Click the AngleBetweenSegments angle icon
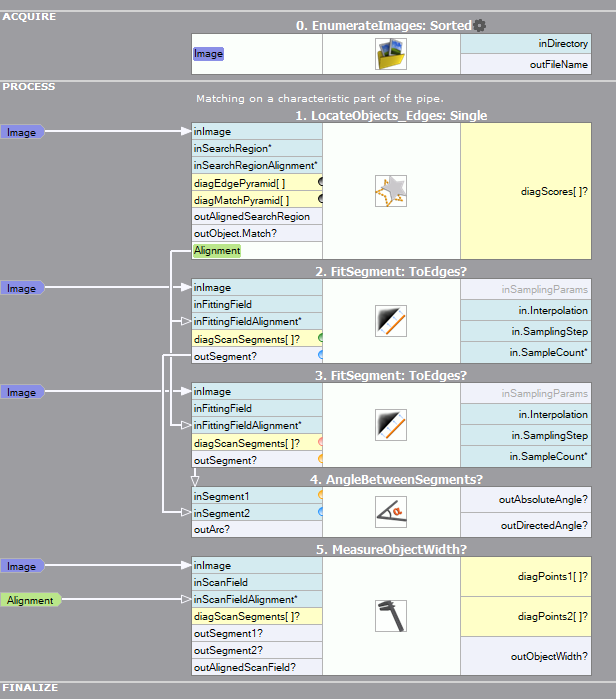This screenshot has height=699, width=616. tap(391, 513)
